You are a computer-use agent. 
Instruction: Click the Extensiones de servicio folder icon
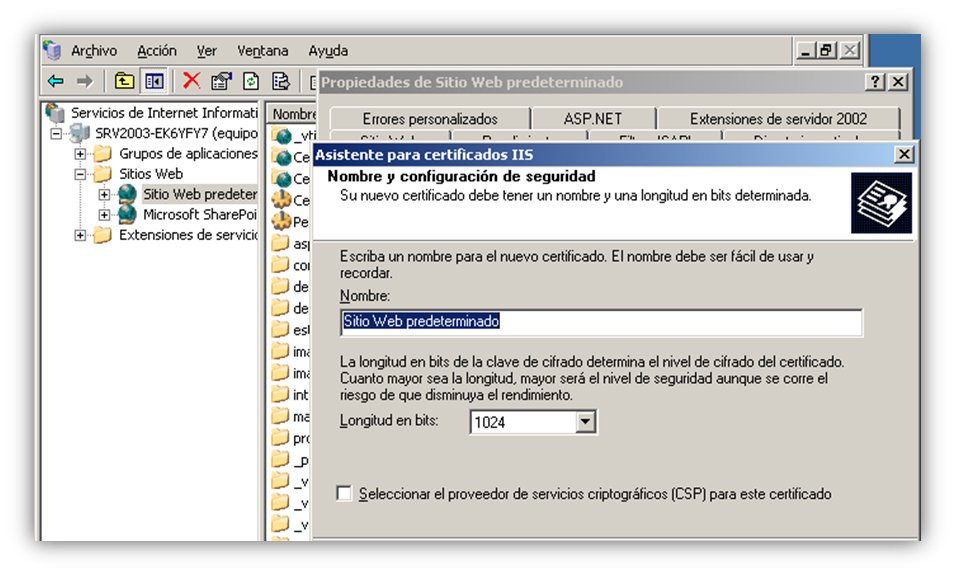pos(102,235)
